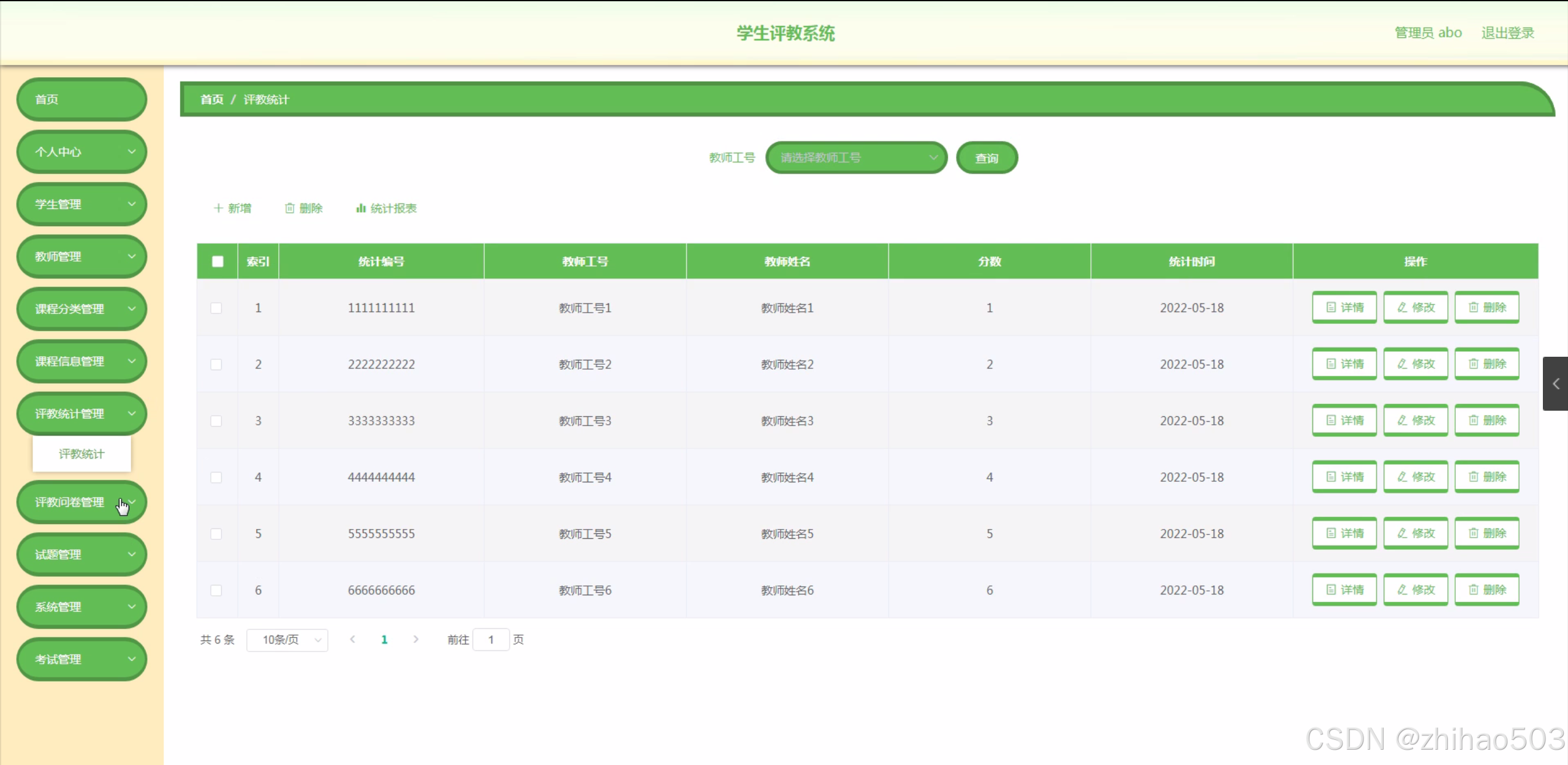Open the 教师工号 select dropdown
Viewport: 1568px width, 765px height.
856,158
